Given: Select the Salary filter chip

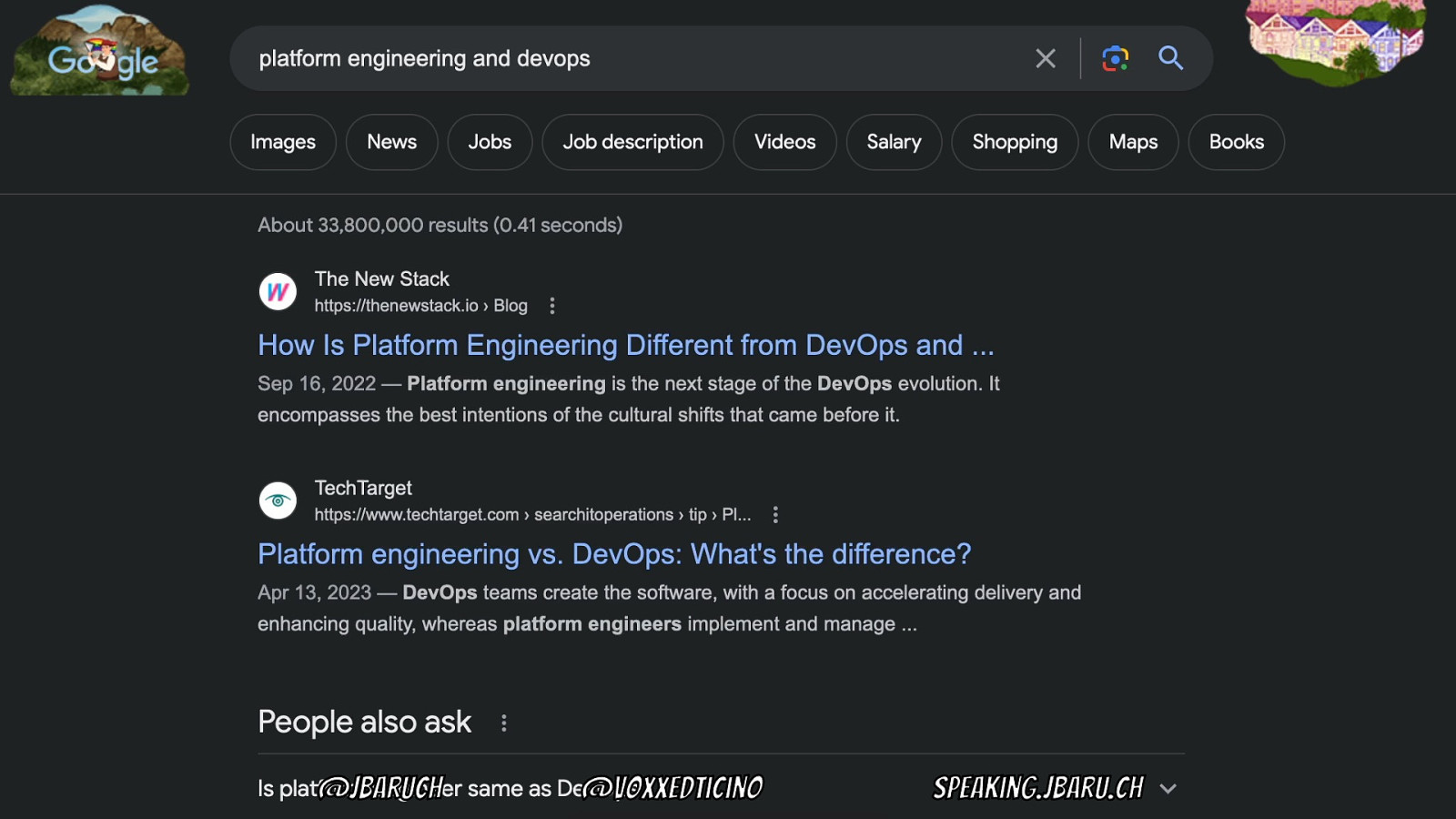Looking at the screenshot, I should coord(894,142).
